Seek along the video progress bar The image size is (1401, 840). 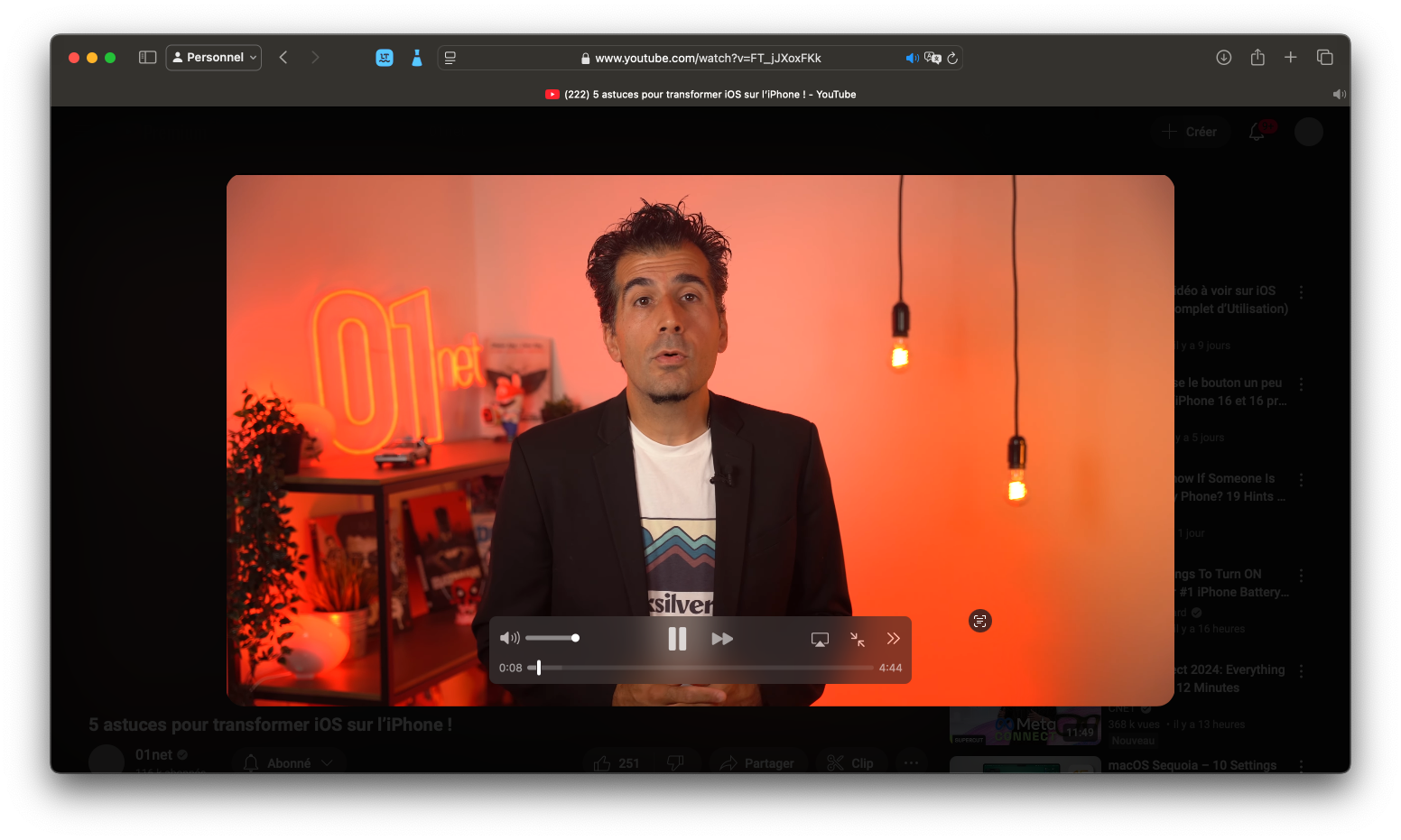[x=700, y=668]
